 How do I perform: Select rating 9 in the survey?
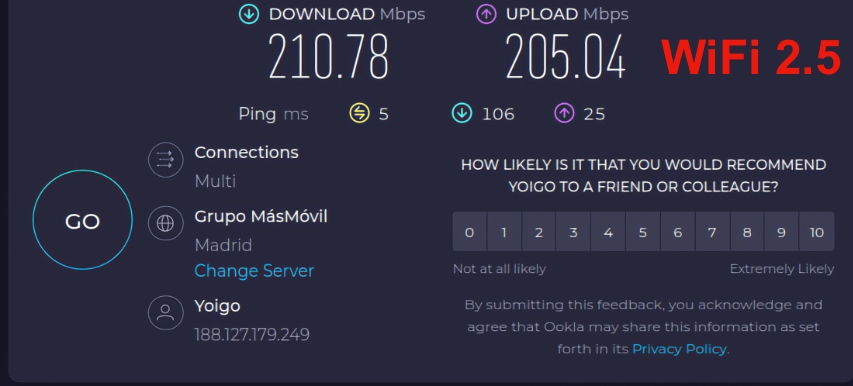[781, 232]
